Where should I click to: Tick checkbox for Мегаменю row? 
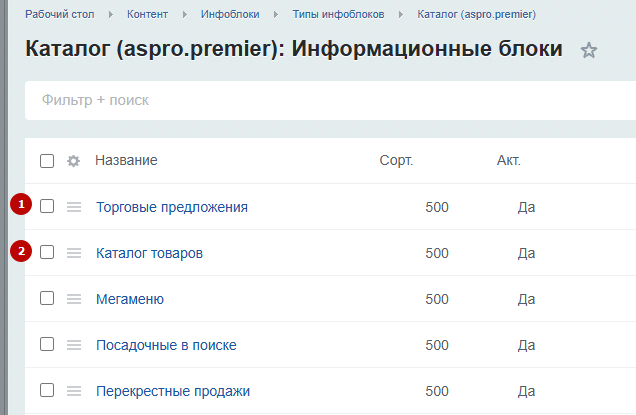pos(47,298)
